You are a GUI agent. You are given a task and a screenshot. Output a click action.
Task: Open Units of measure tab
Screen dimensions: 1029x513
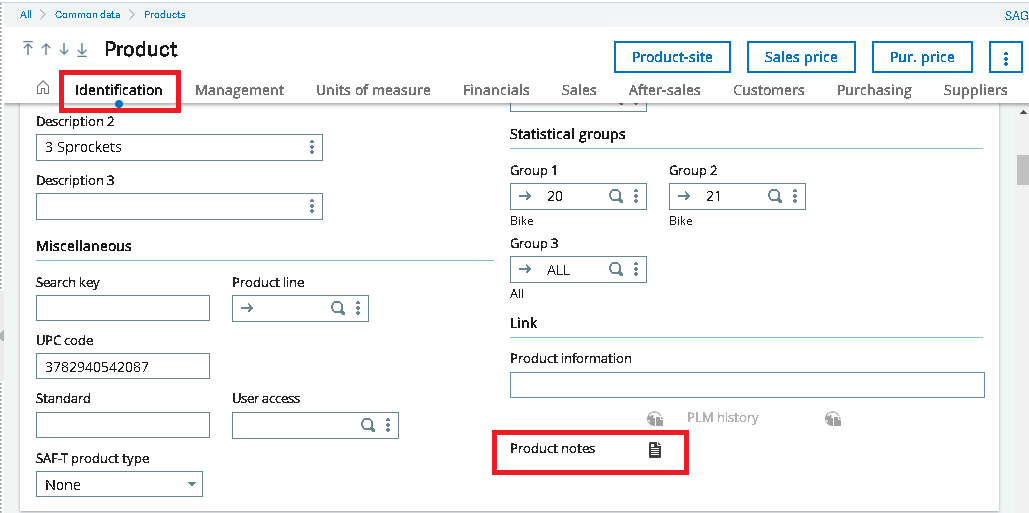click(373, 90)
